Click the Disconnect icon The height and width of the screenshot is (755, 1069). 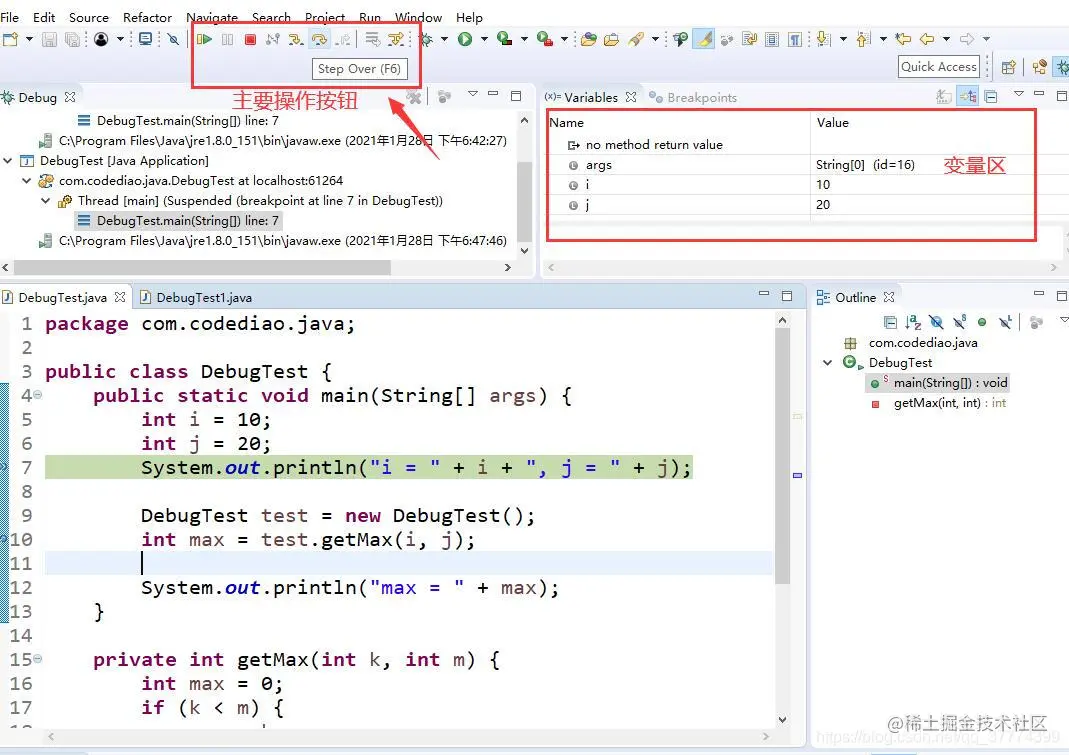pyautogui.click(x=273, y=40)
